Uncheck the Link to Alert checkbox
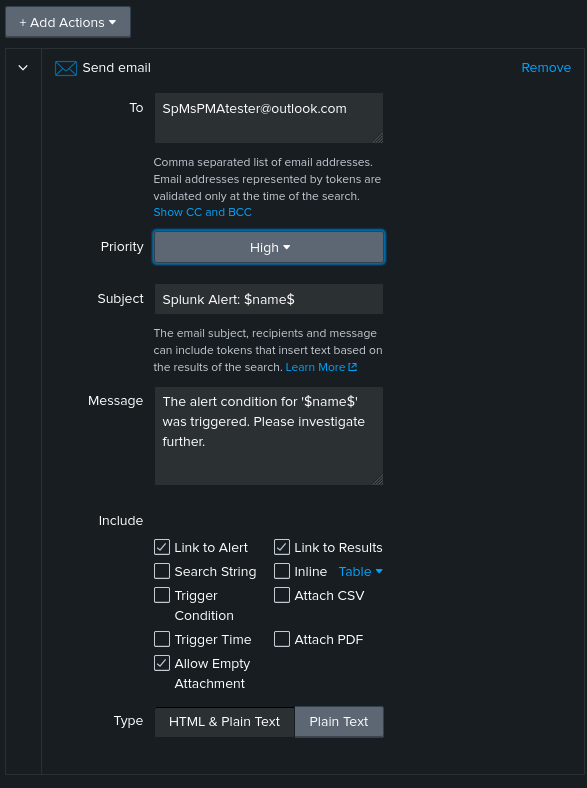Image resolution: width=587 pixels, height=788 pixels. 162,547
